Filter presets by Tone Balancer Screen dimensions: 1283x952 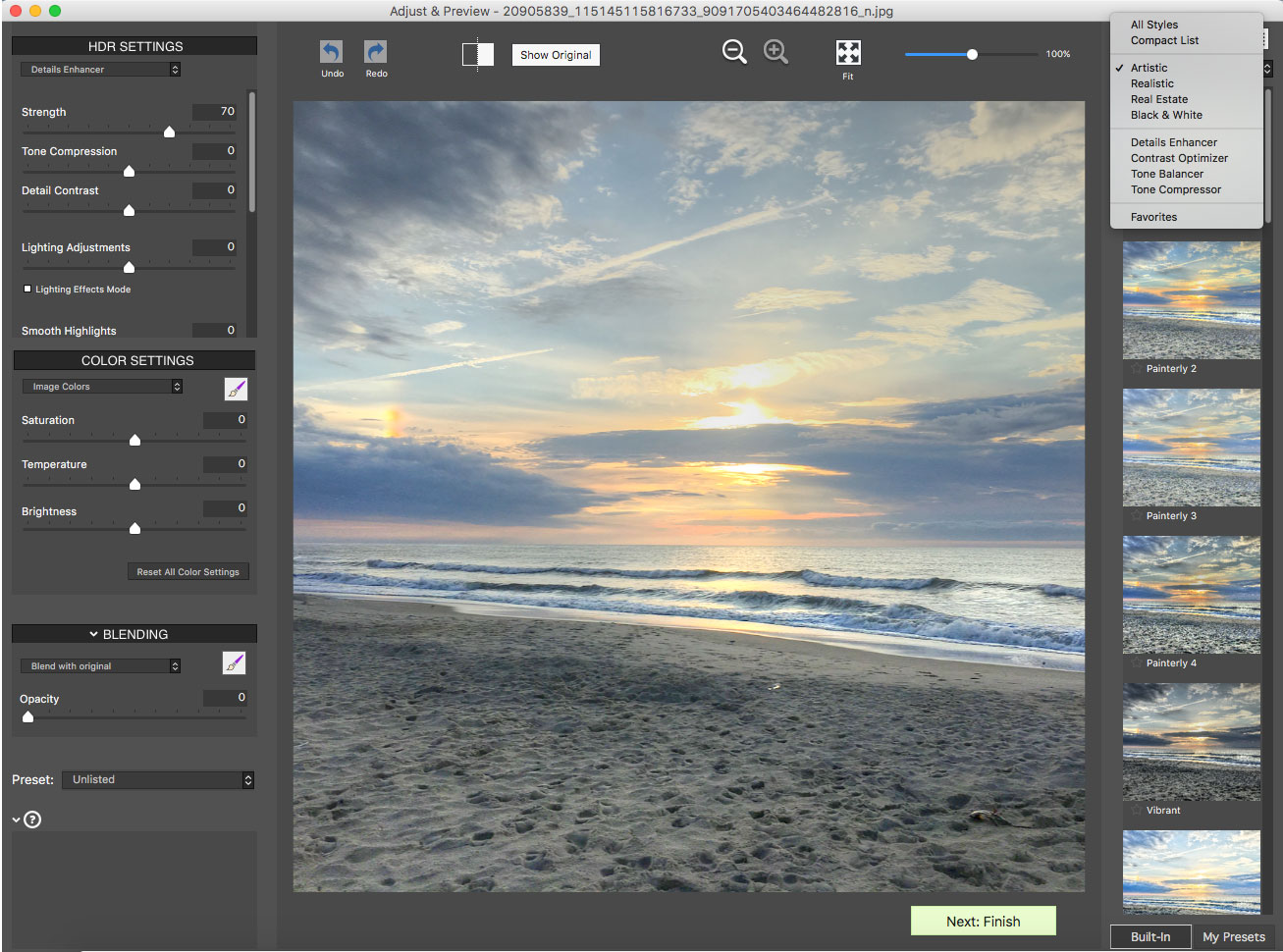pyautogui.click(x=1166, y=174)
